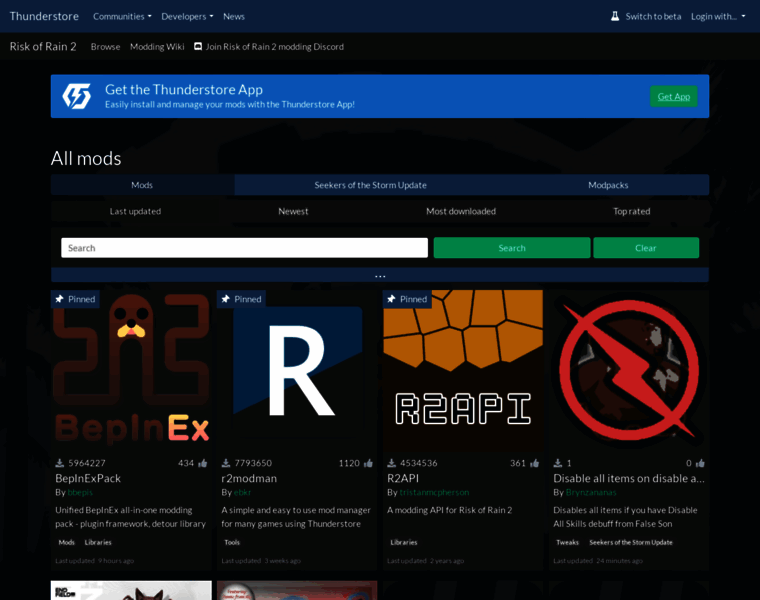
Task: Click Switch to beta link
Action: (x=653, y=16)
